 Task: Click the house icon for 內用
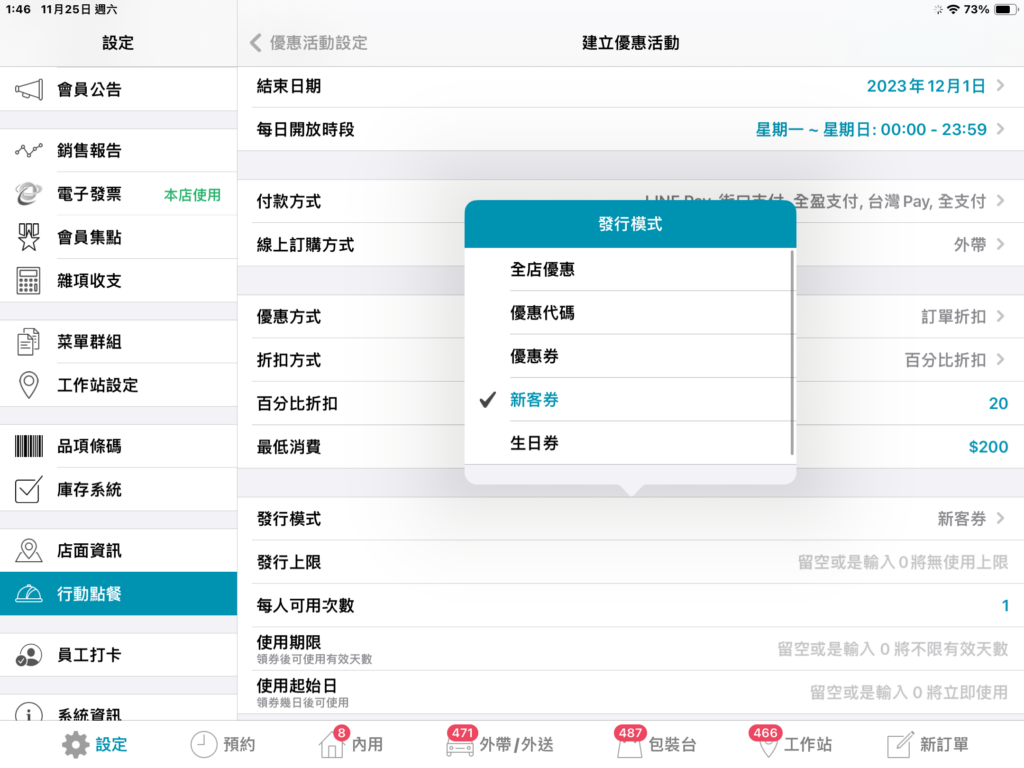[332, 744]
